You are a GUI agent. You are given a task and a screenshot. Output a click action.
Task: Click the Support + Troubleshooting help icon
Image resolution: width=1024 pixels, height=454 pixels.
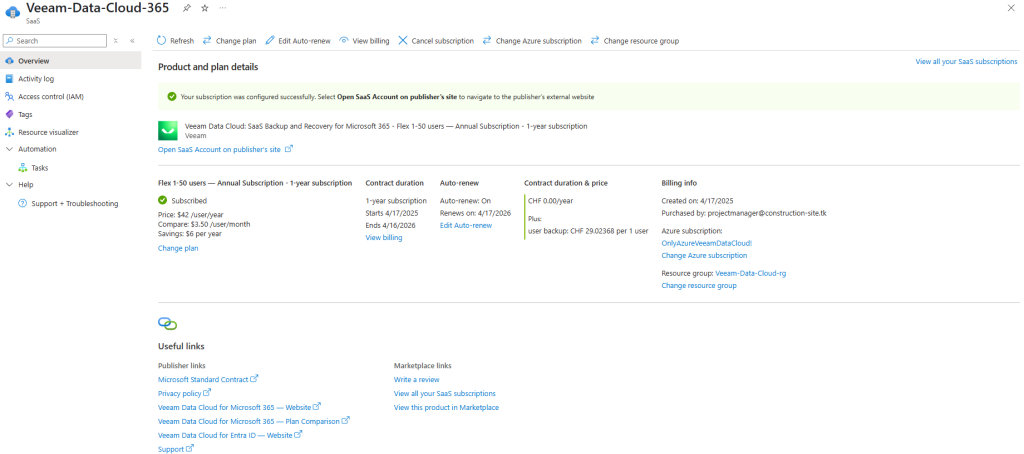(x=22, y=204)
